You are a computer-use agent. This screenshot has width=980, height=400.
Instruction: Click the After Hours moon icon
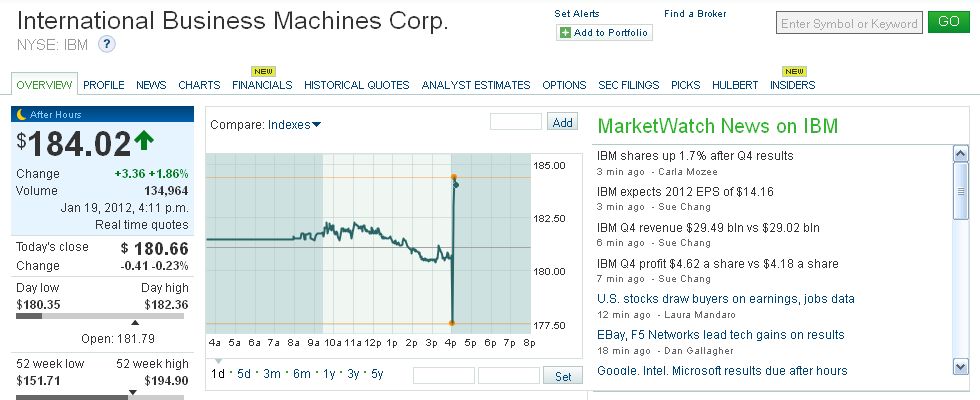(21, 114)
